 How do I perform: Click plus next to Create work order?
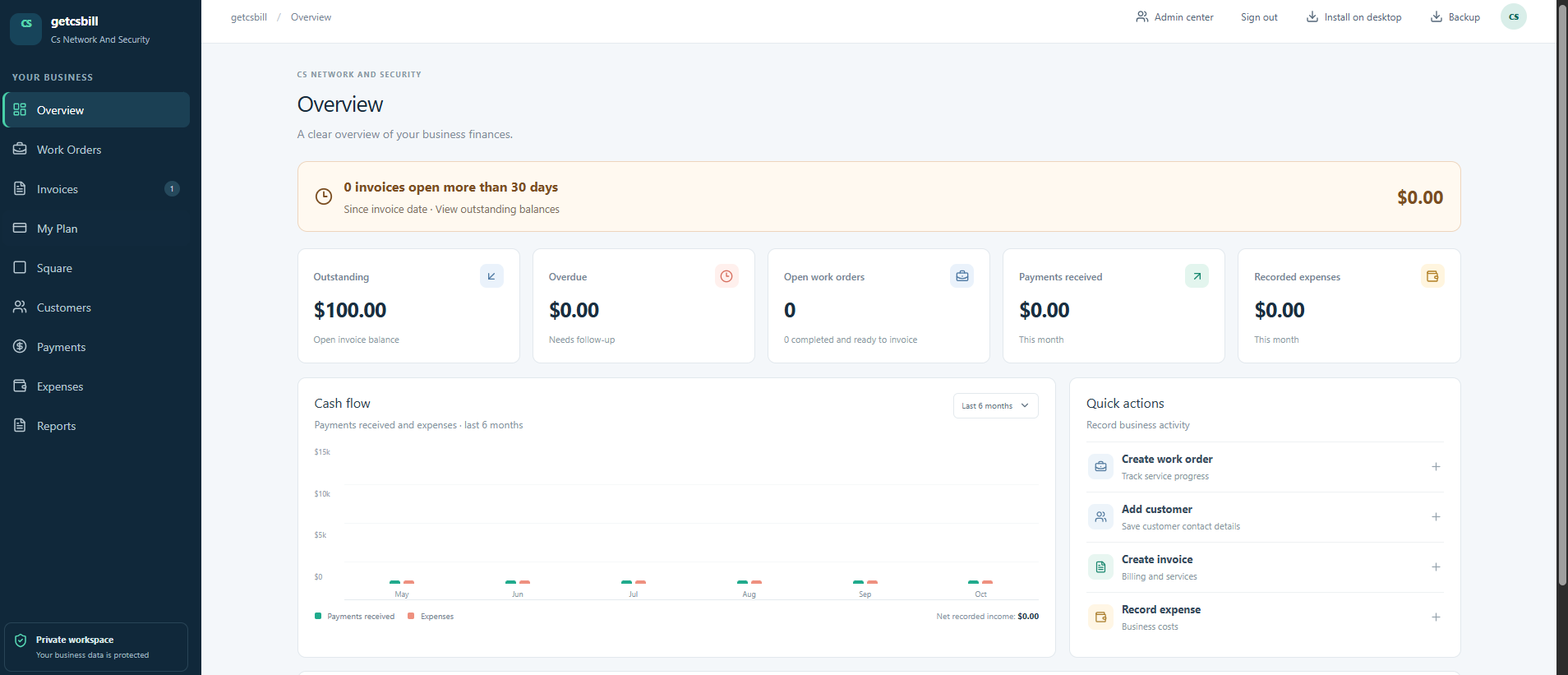coord(1436,466)
